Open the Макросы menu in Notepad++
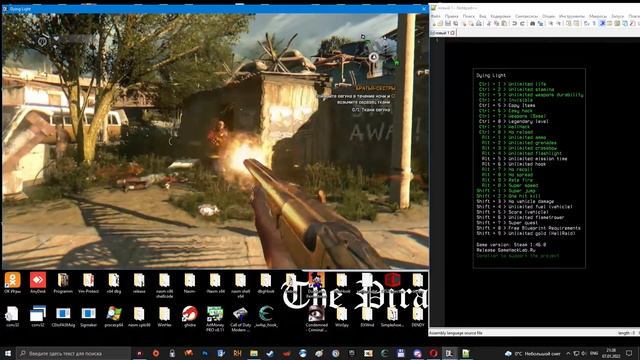Image resolution: width=640 pixels, height=360 pixels. (x=598, y=16)
